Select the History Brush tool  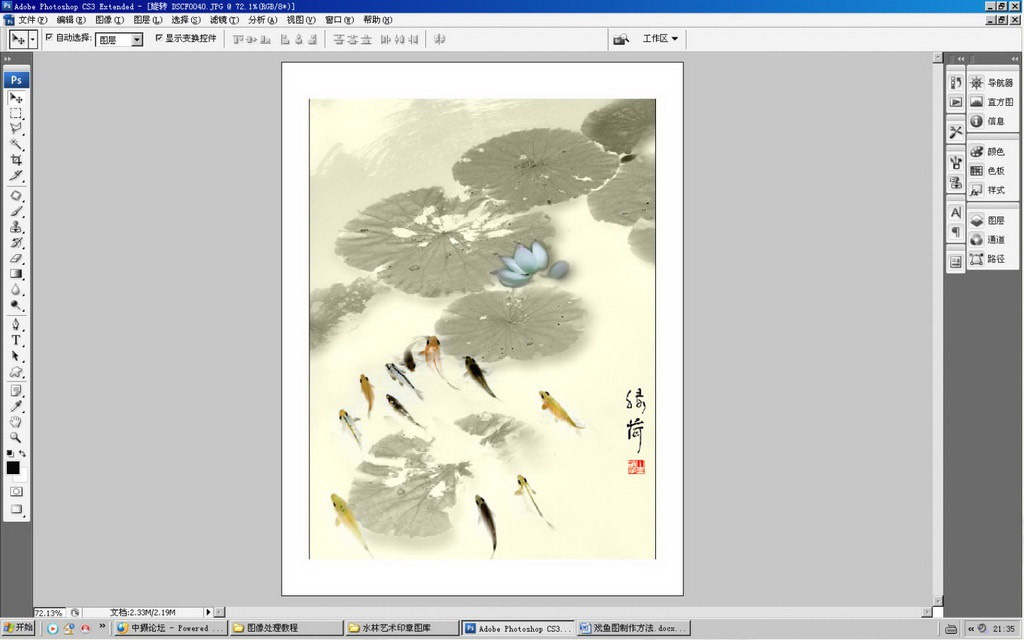tap(16, 242)
